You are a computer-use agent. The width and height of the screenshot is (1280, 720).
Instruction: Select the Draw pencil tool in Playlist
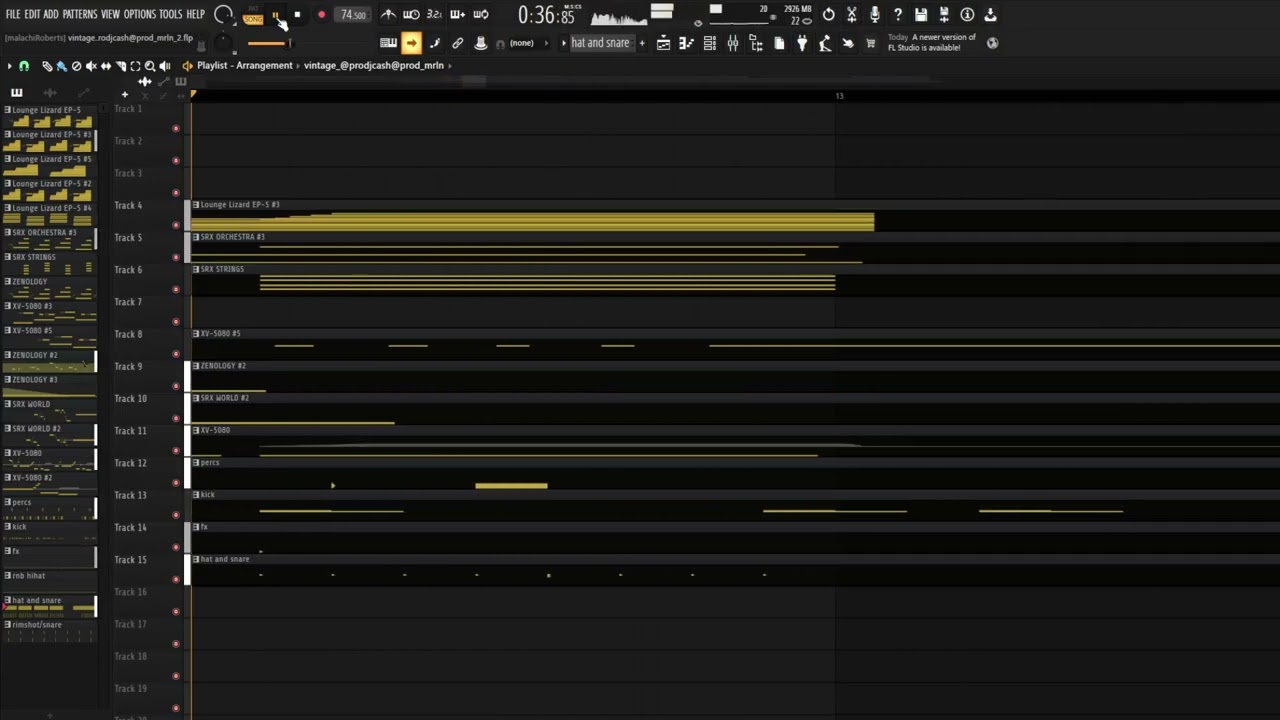46,66
